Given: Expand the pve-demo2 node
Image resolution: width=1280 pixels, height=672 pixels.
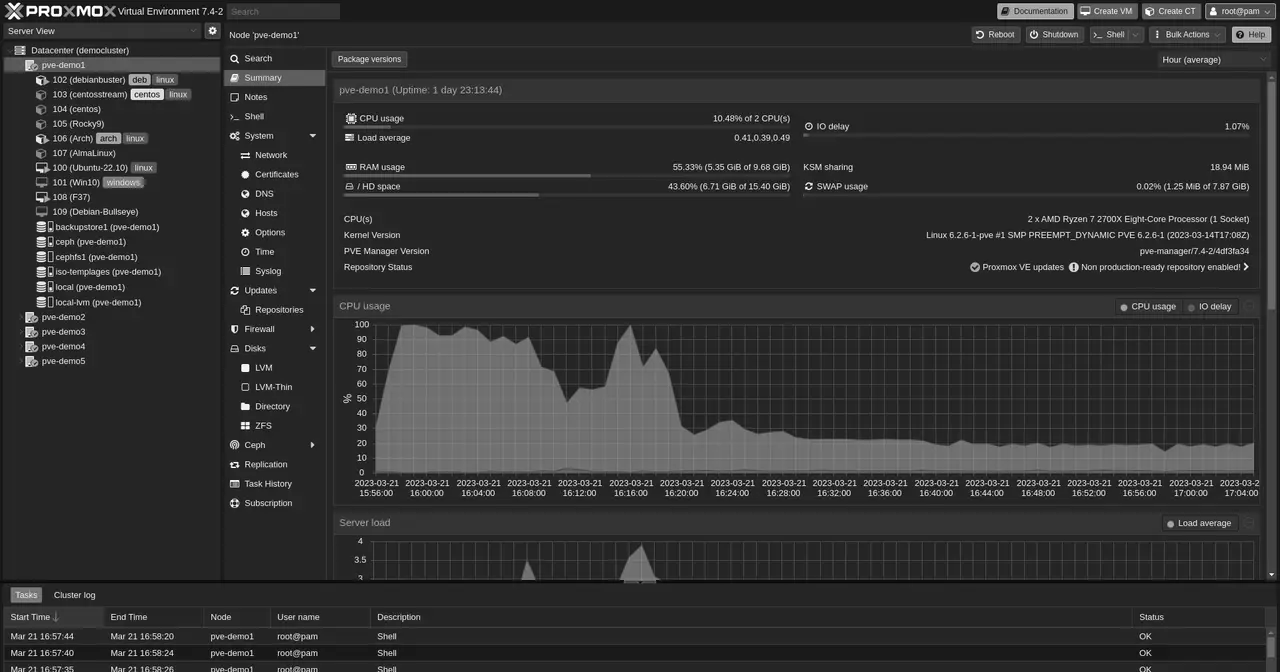Looking at the screenshot, I should coord(20,317).
